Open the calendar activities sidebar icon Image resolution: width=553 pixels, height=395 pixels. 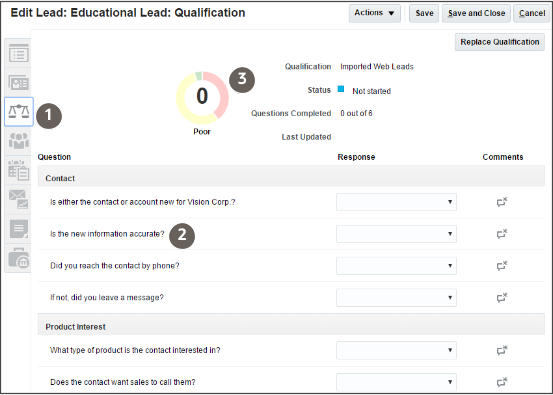(18, 170)
